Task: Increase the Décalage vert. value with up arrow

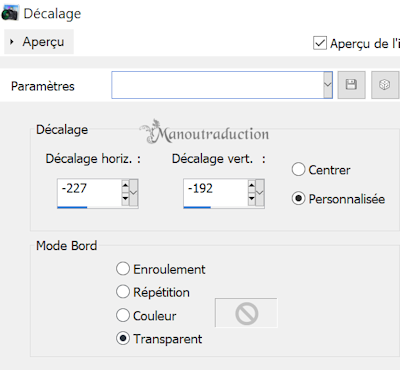Action: [252, 186]
